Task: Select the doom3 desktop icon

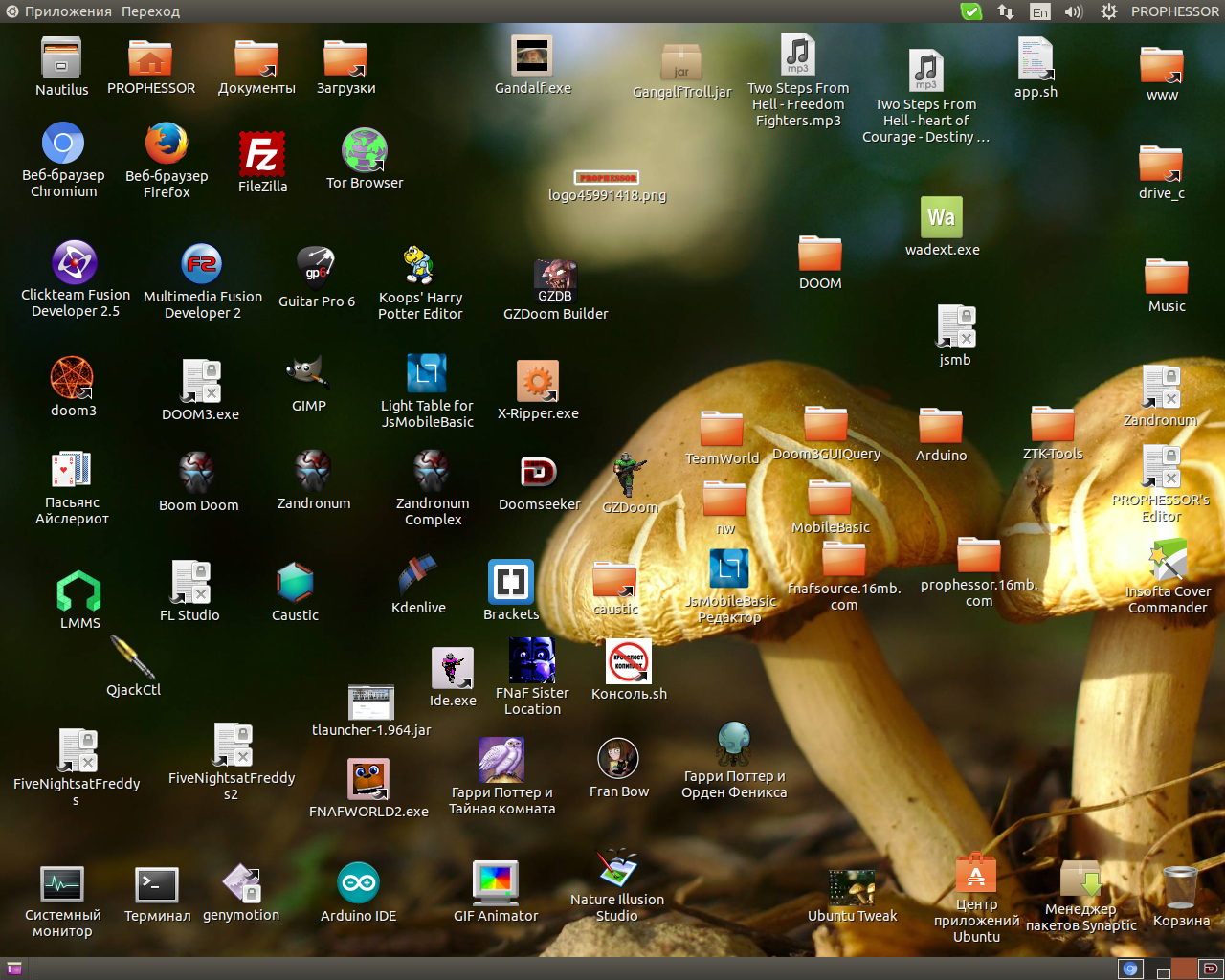Action: (x=73, y=378)
